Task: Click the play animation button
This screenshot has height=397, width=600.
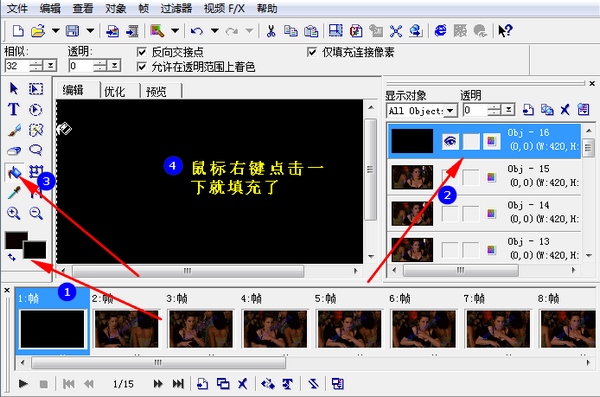Action: pos(23,383)
